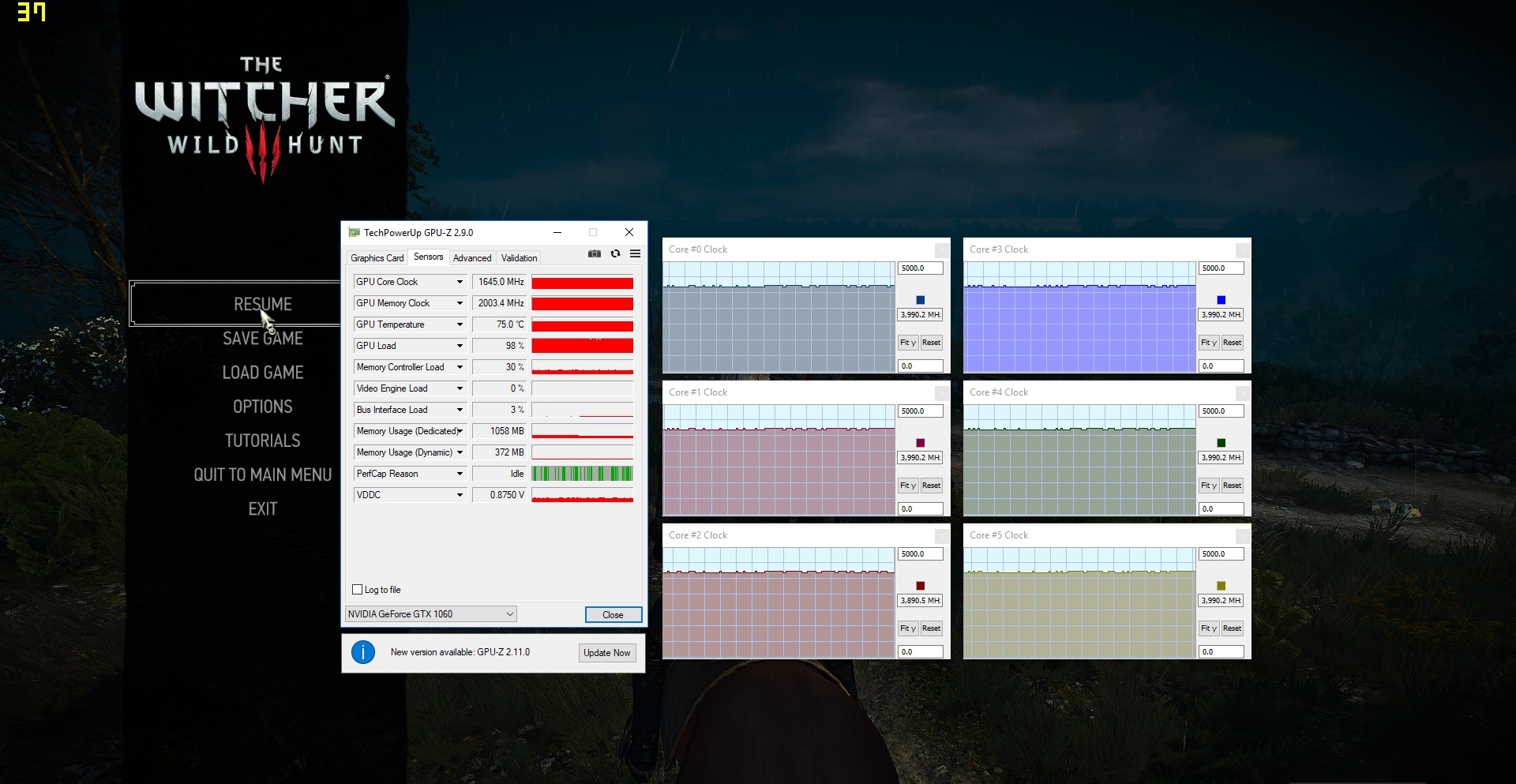Close the Core #5 Clock graph window

pos(1242,535)
